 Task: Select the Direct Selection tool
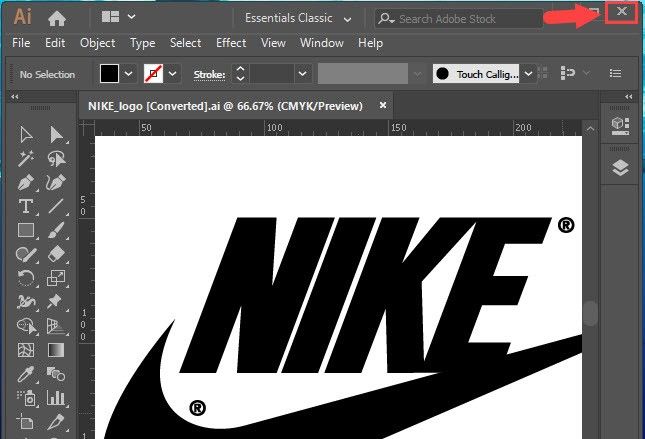57,135
